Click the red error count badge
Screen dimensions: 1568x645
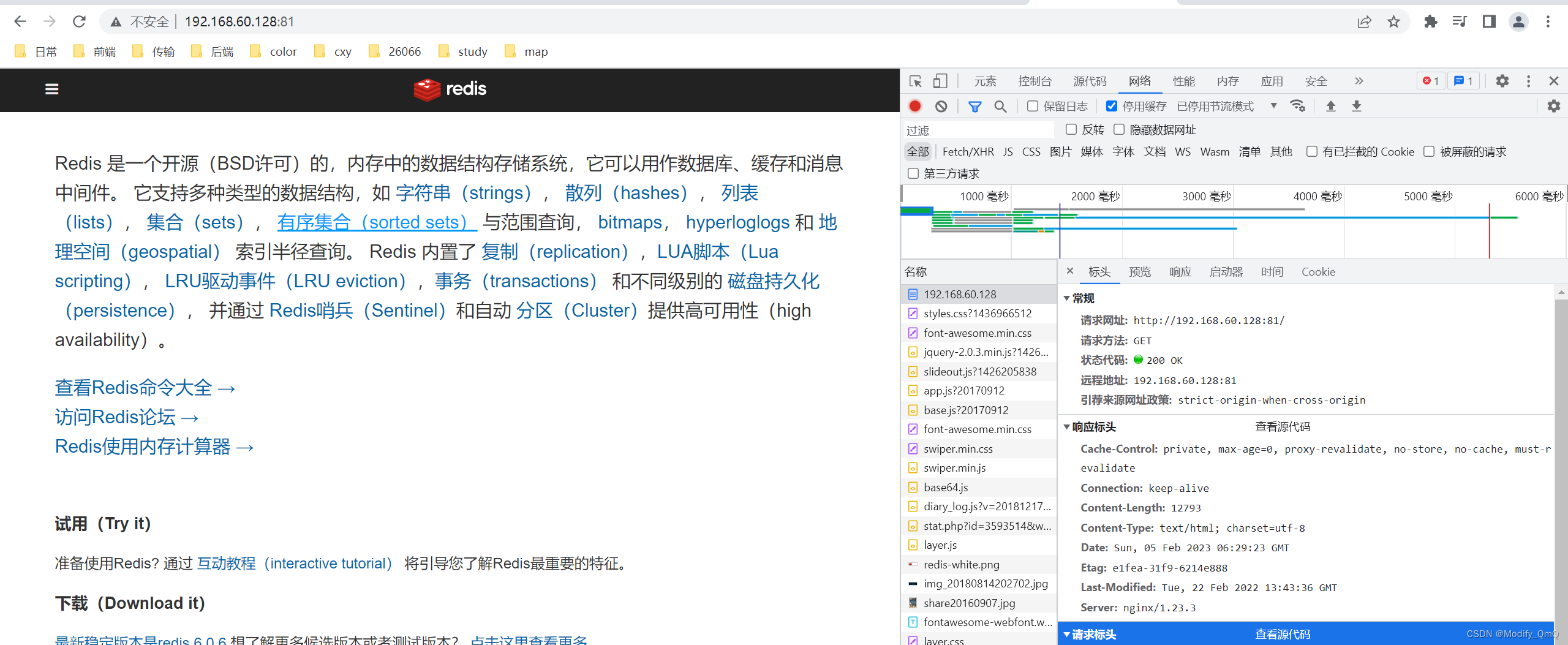(x=1431, y=81)
